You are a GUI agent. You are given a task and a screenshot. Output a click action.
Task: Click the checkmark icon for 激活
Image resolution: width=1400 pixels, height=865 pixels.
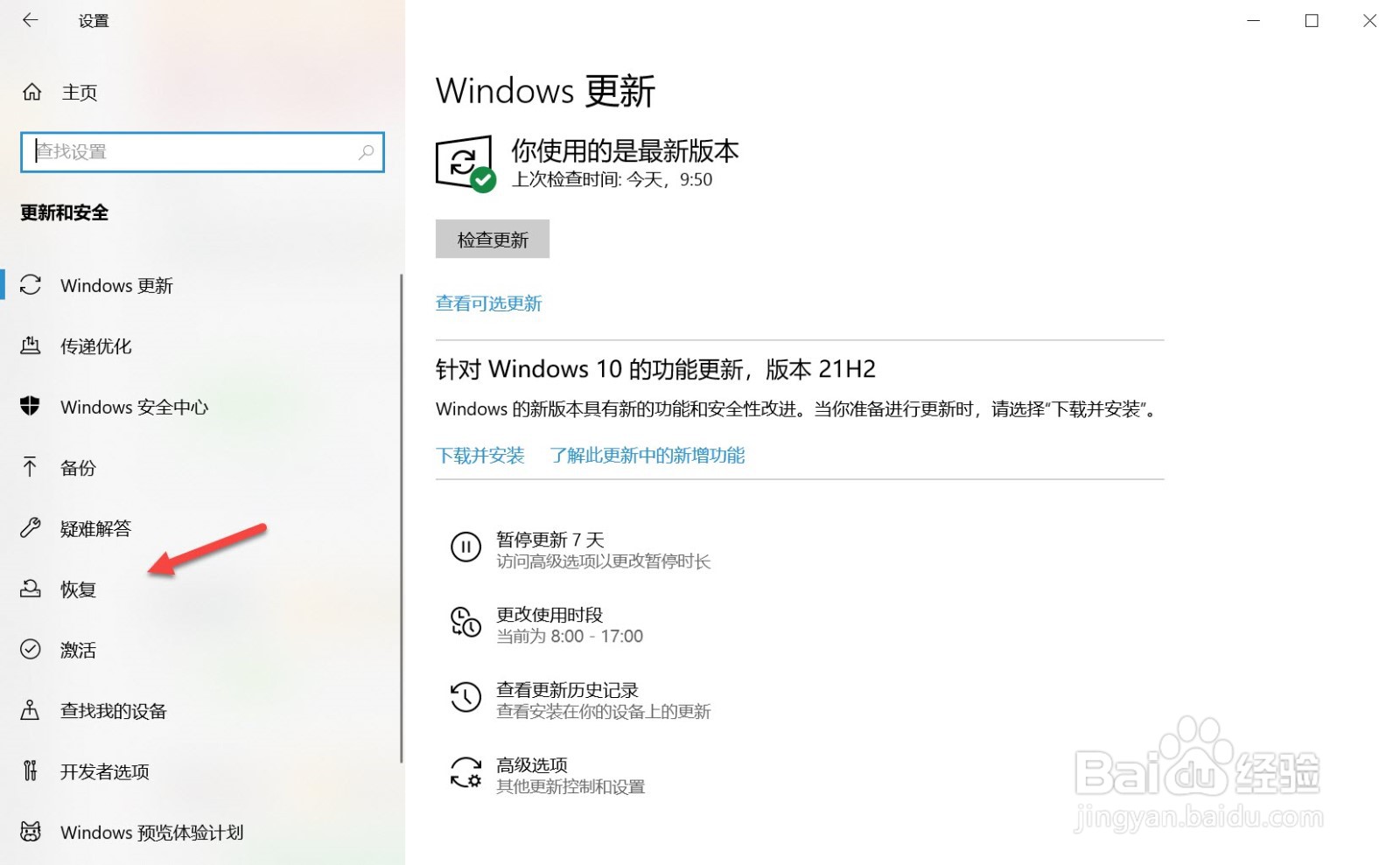[x=31, y=649]
